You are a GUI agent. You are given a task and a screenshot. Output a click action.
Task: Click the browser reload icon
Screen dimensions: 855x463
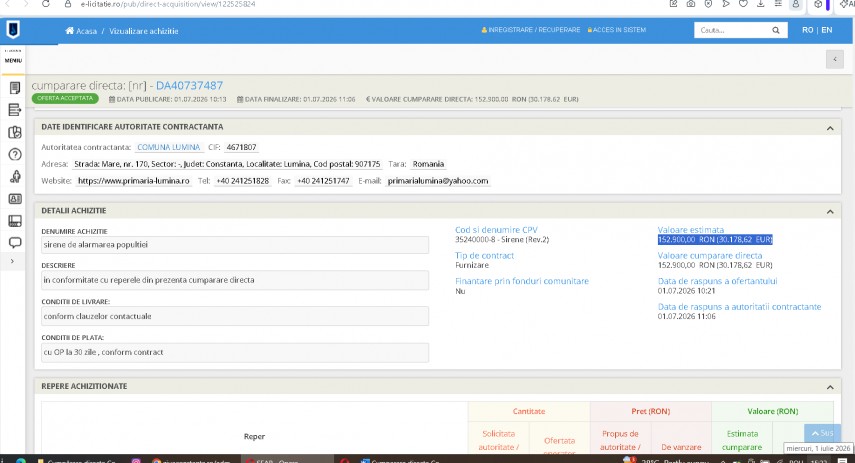[x=46, y=4]
